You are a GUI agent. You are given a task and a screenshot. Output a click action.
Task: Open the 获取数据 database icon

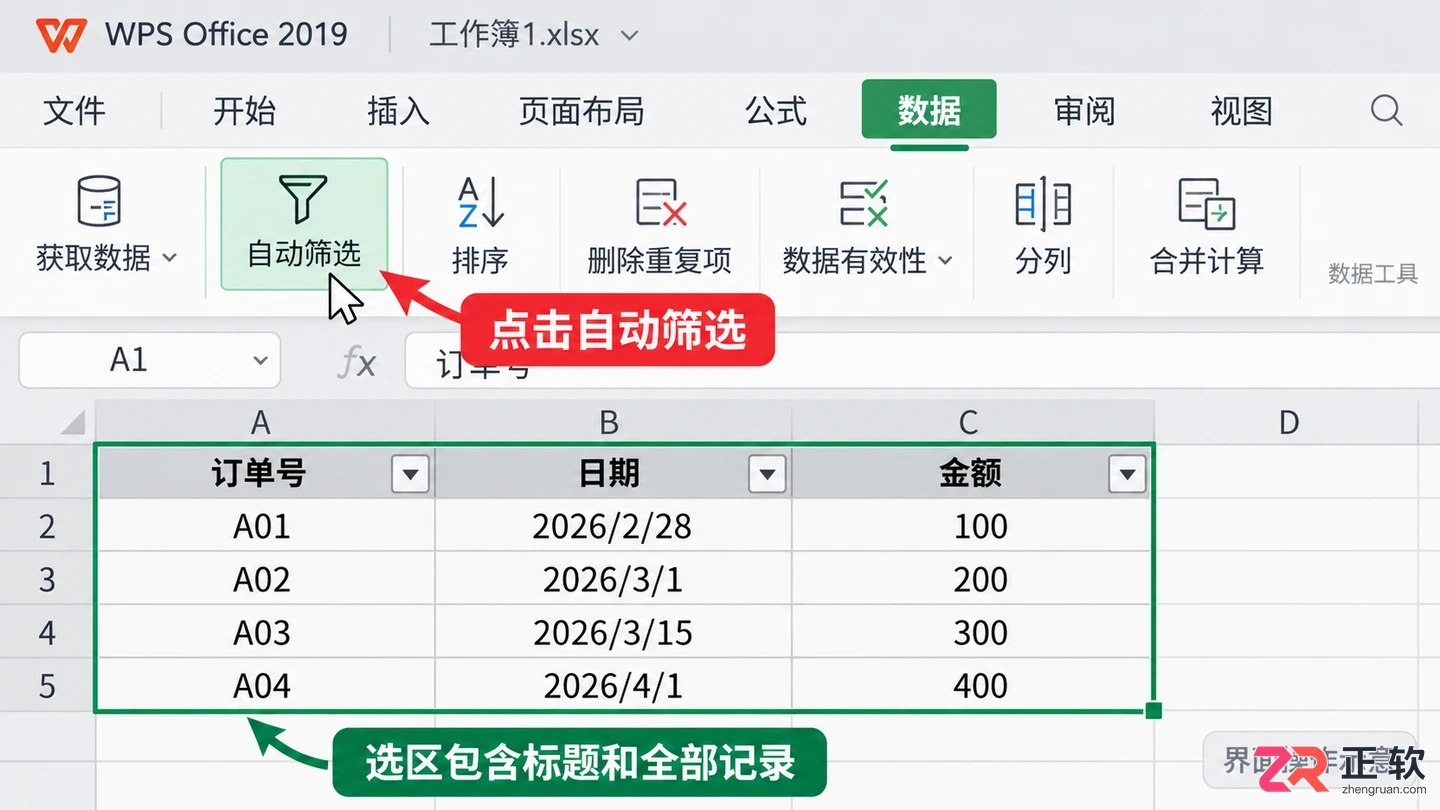[x=100, y=200]
